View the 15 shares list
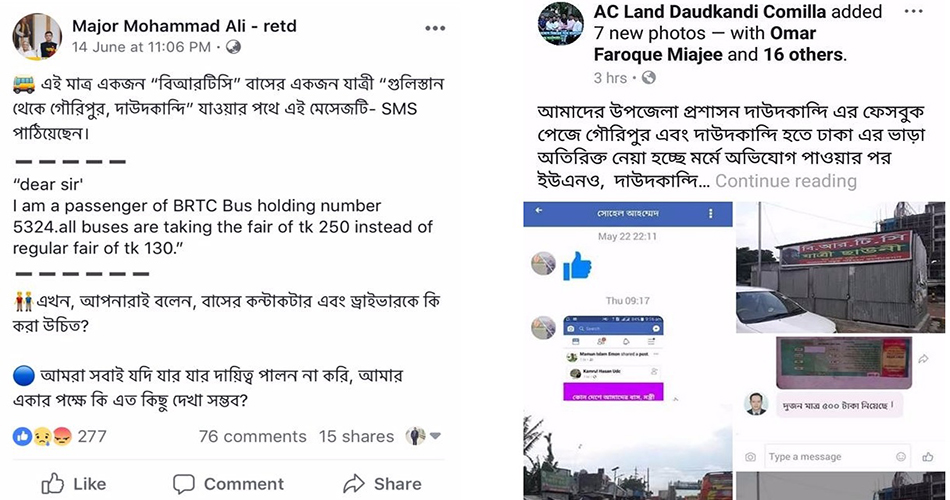Screen dimensions: 950x500 click(356, 436)
